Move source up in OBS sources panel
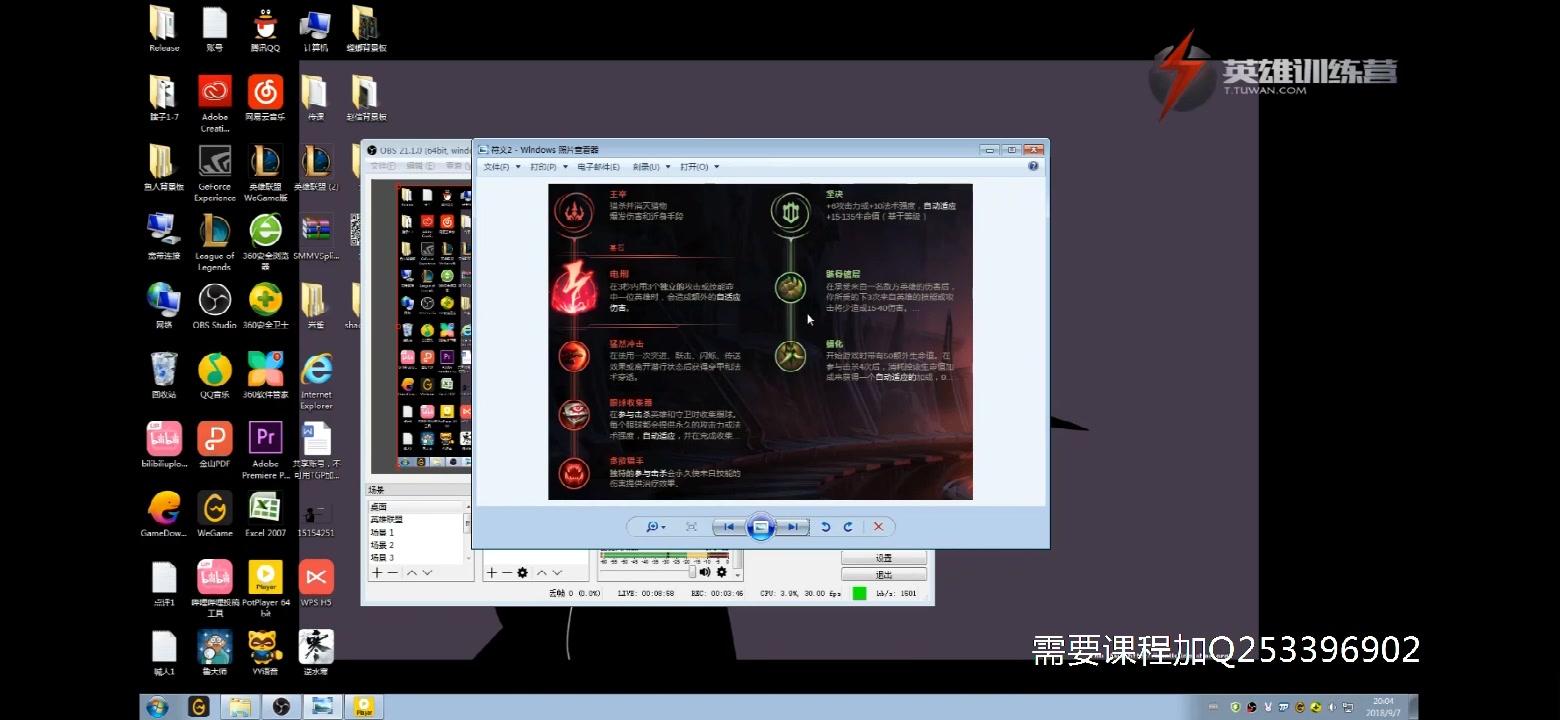The height and width of the screenshot is (720, 1560). (542, 573)
